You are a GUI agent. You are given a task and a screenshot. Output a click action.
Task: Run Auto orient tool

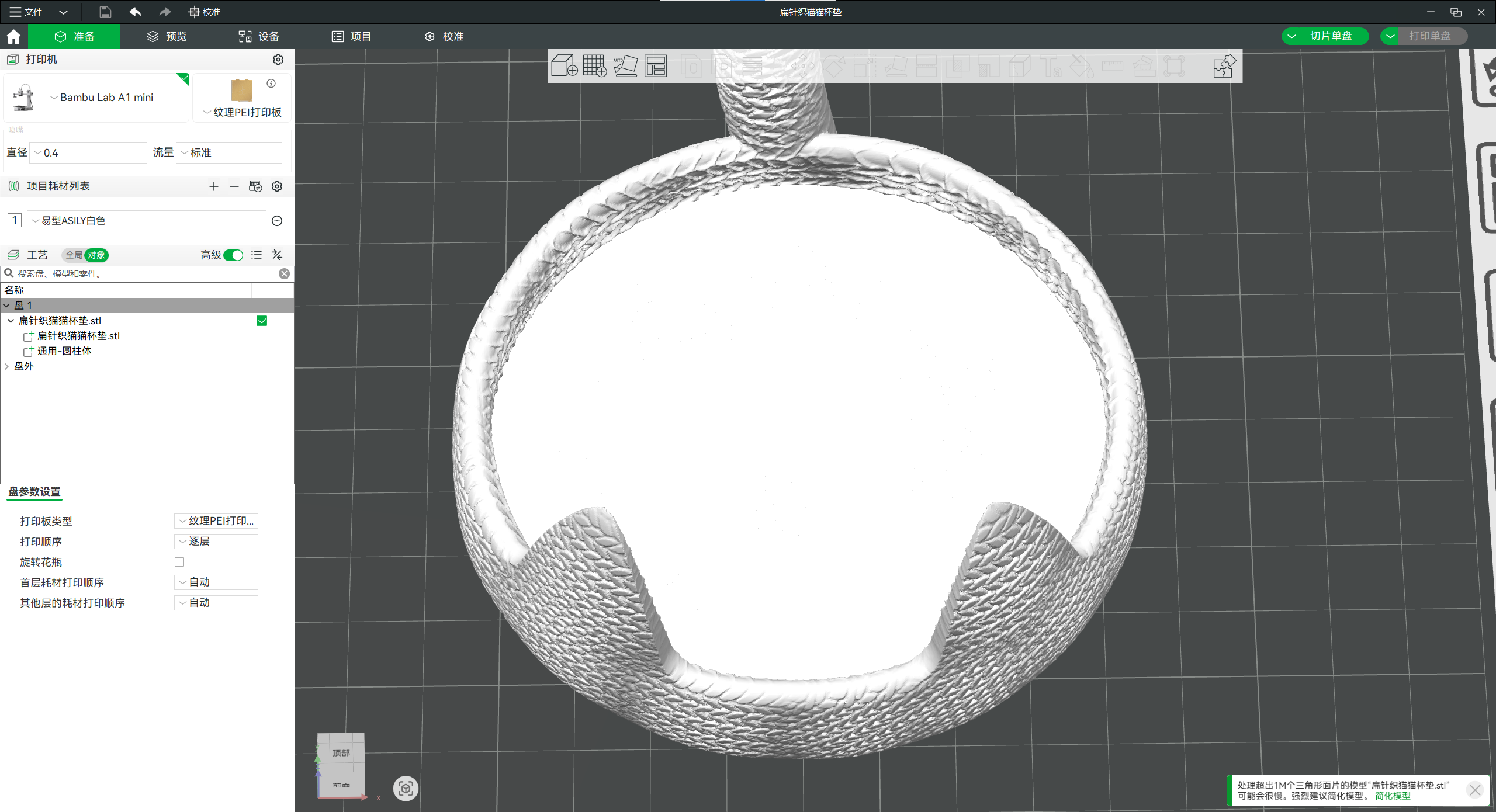pyautogui.click(x=625, y=66)
